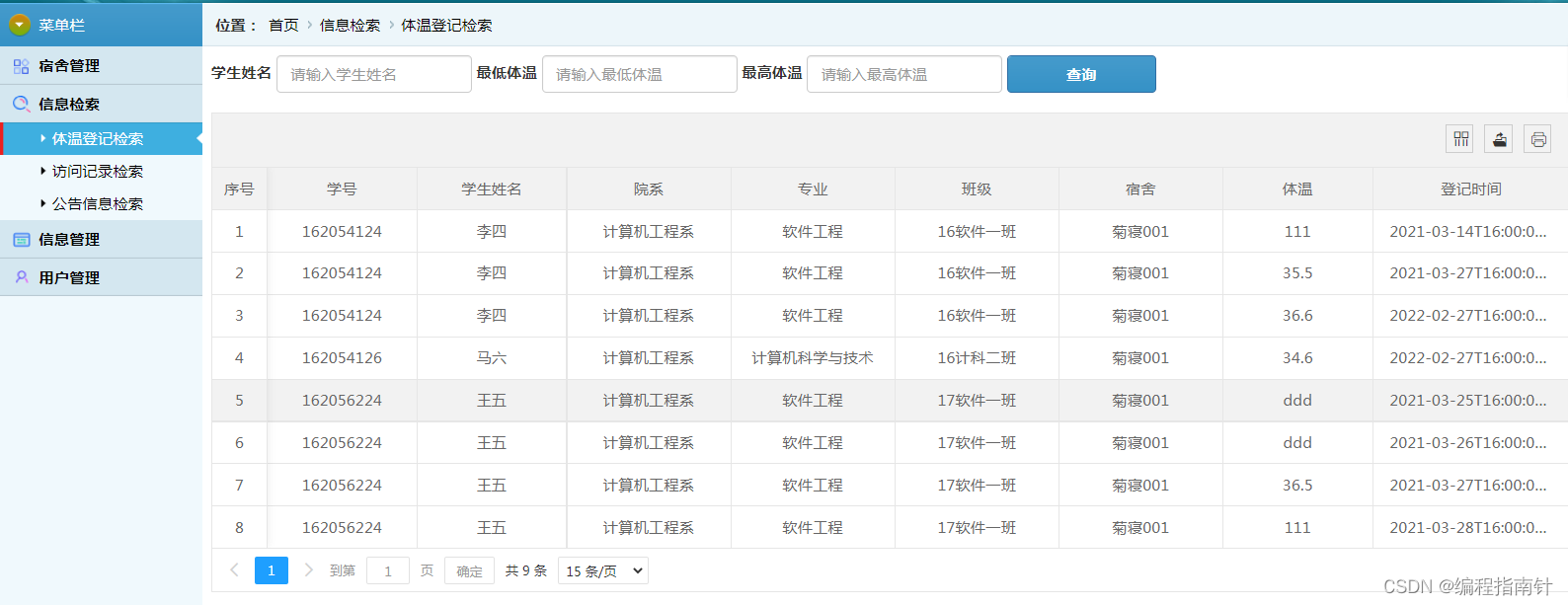Click 体温登记检索 breadcrumb link
Screen dimensions: 1568x605
[446, 26]
